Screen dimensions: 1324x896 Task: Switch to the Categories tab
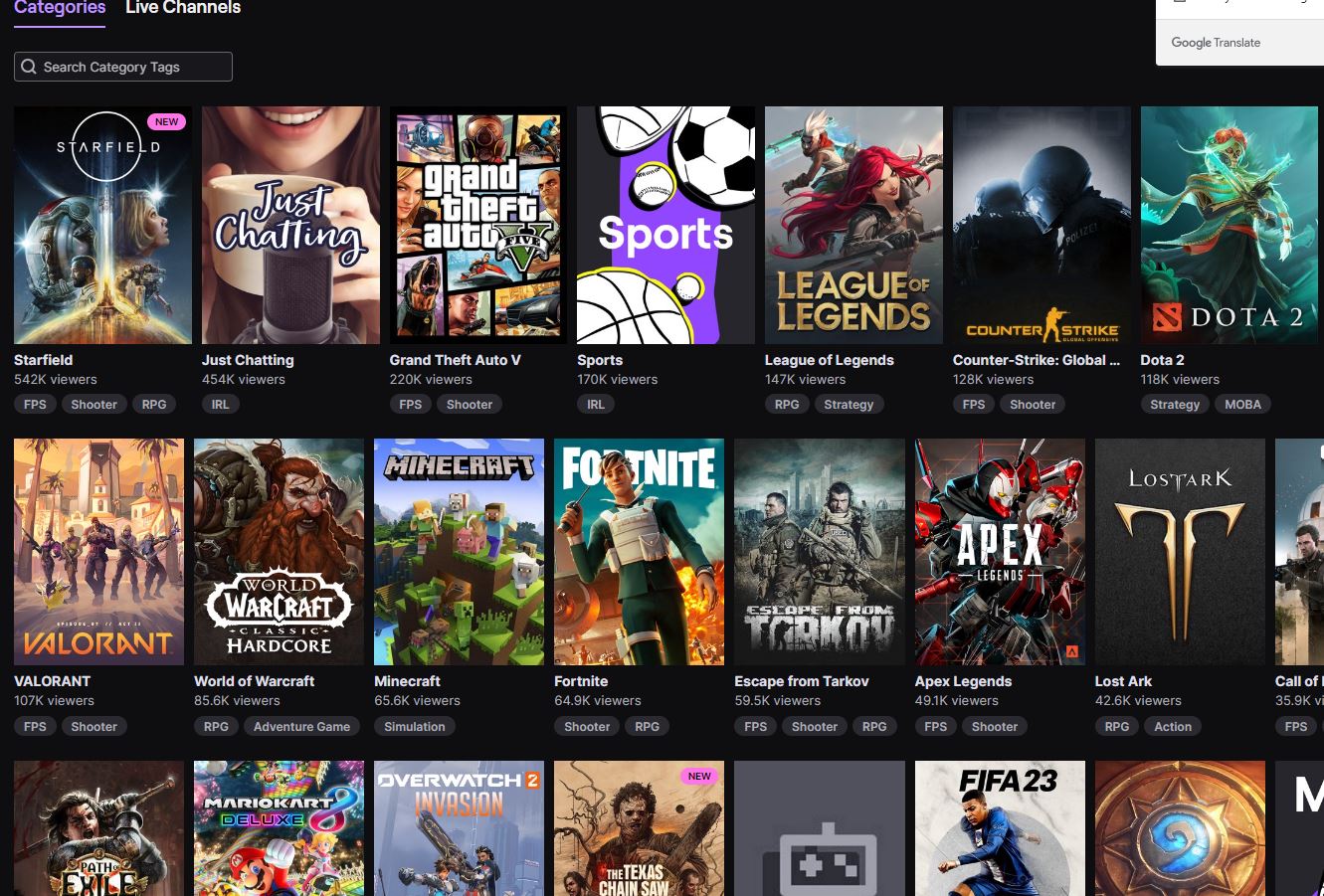(x=60, y=8)
